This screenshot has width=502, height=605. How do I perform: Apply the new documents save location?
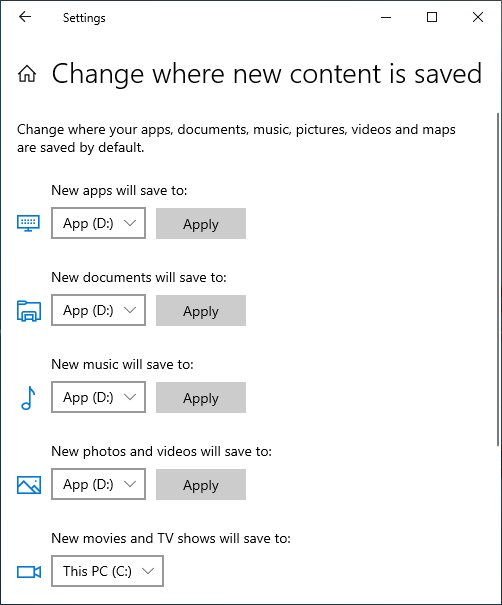pyautogui.click(x=201, y=311)
